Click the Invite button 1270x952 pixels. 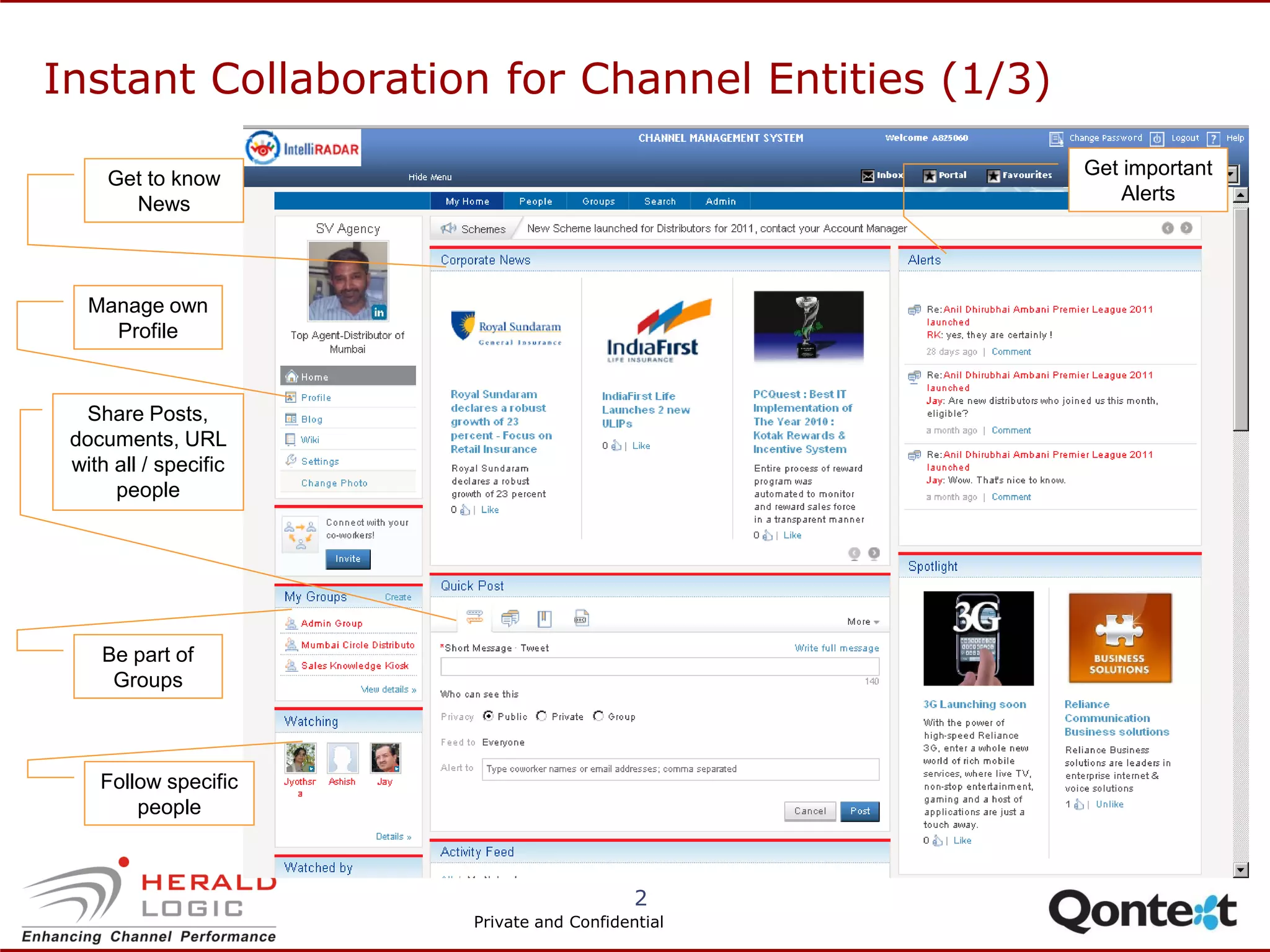click(348, 559)
